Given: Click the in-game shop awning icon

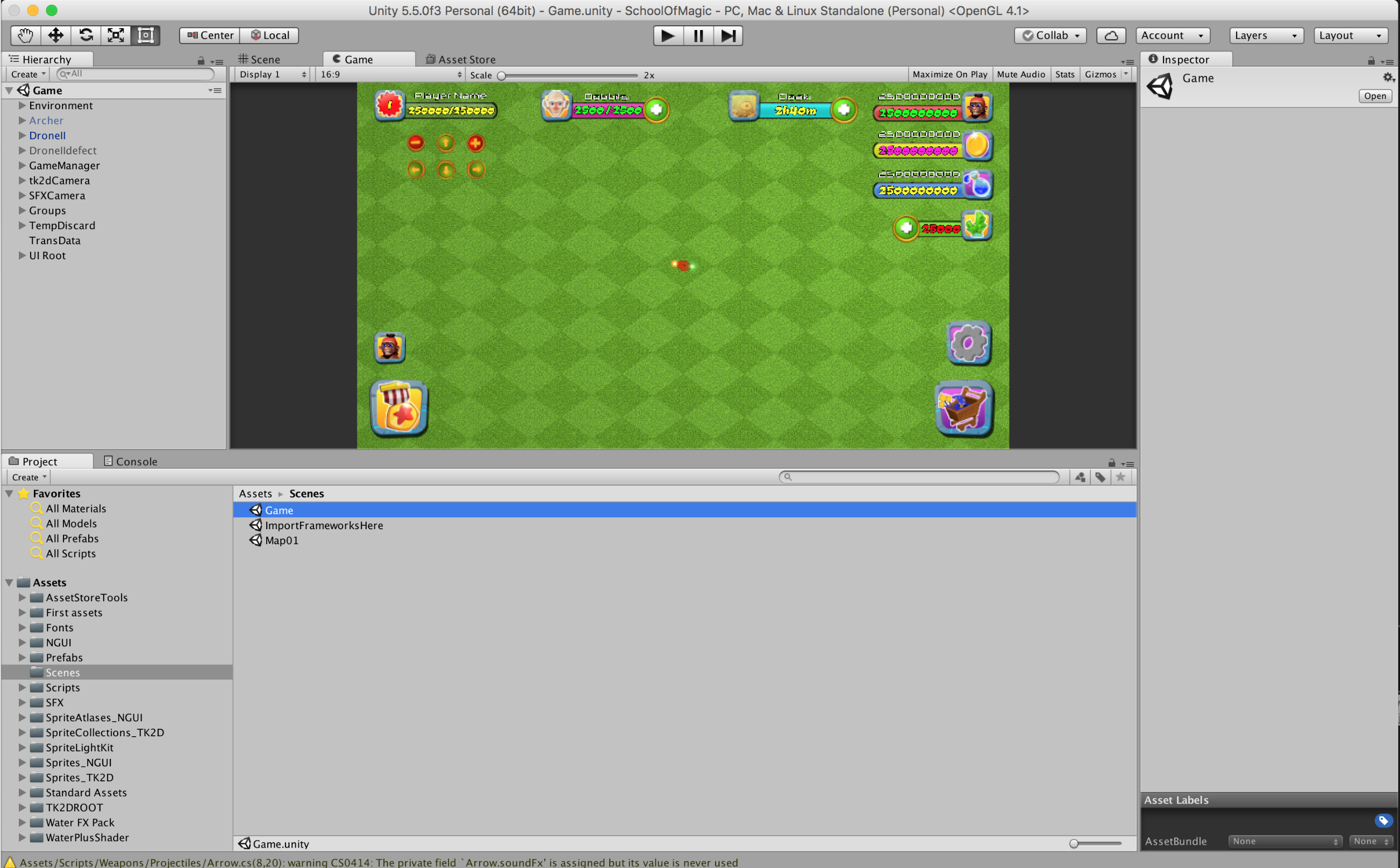Looking at the screenshot, I should (399, 408).
